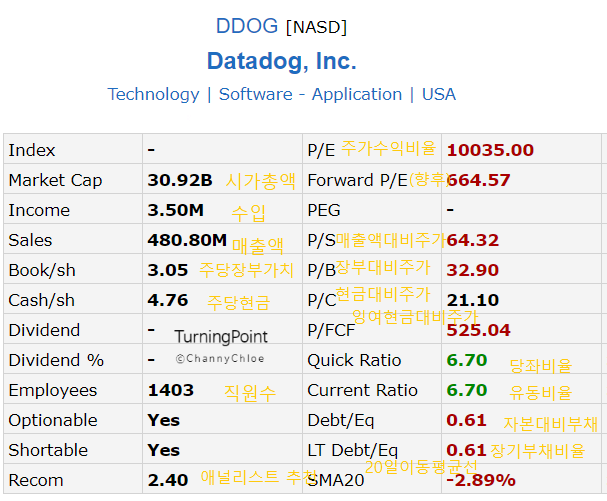The height and width of the screenshot is (501, 607).
Task: Click the Employees label
Action: click(x=53, y=390)
